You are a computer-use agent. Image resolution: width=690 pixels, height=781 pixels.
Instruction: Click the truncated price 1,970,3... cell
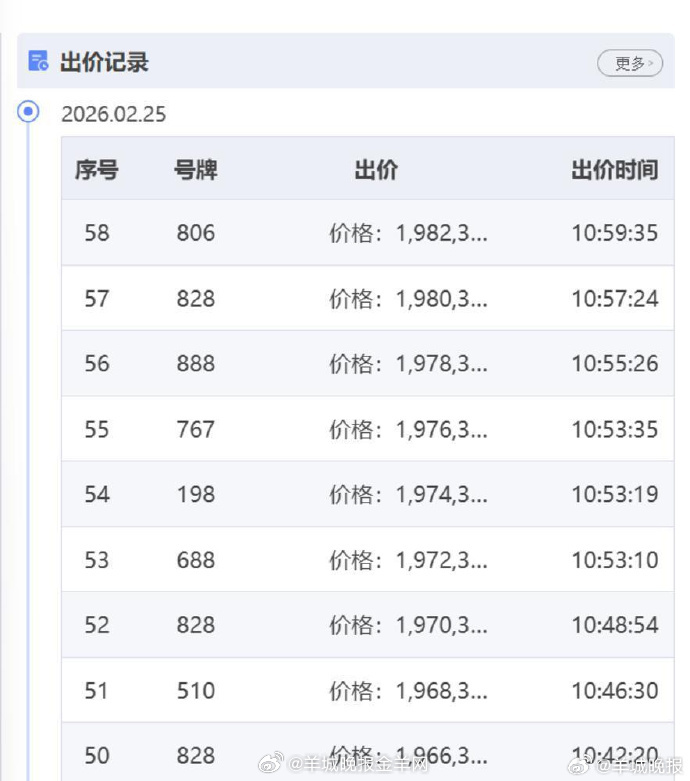(x=408, y=625)
